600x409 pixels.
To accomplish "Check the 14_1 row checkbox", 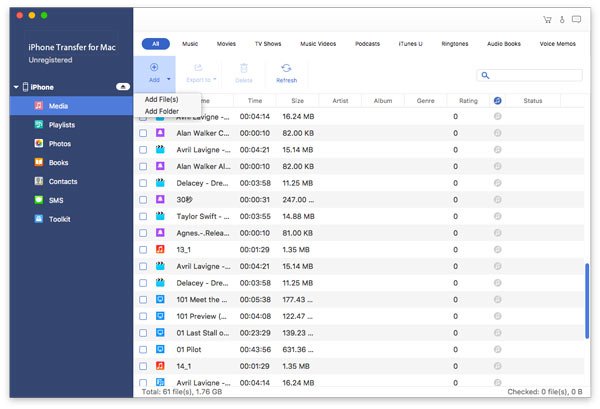I will tap(143, 366).
